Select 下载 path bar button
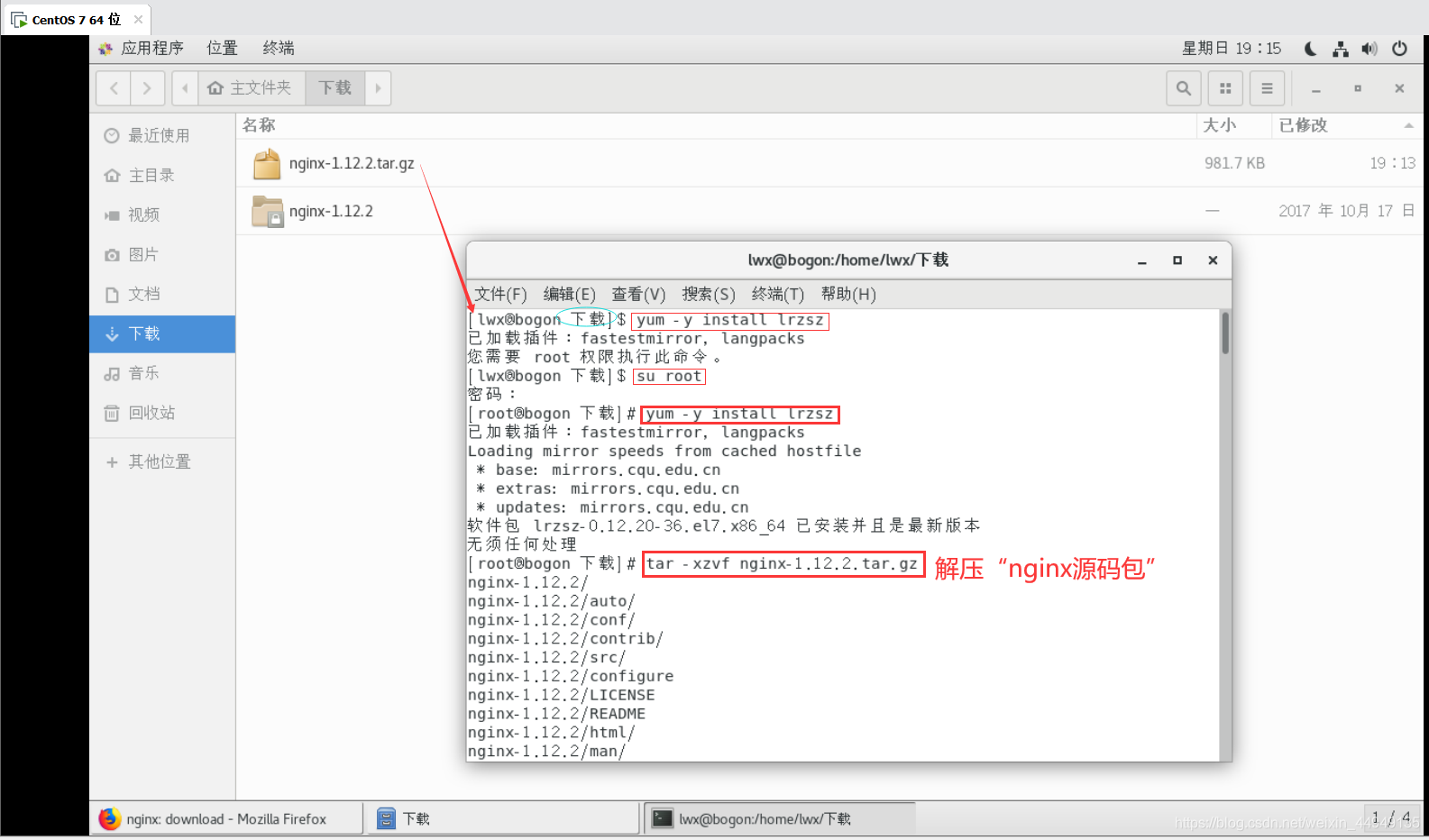Screen dimensions: 1429x840 coord(334,88)
